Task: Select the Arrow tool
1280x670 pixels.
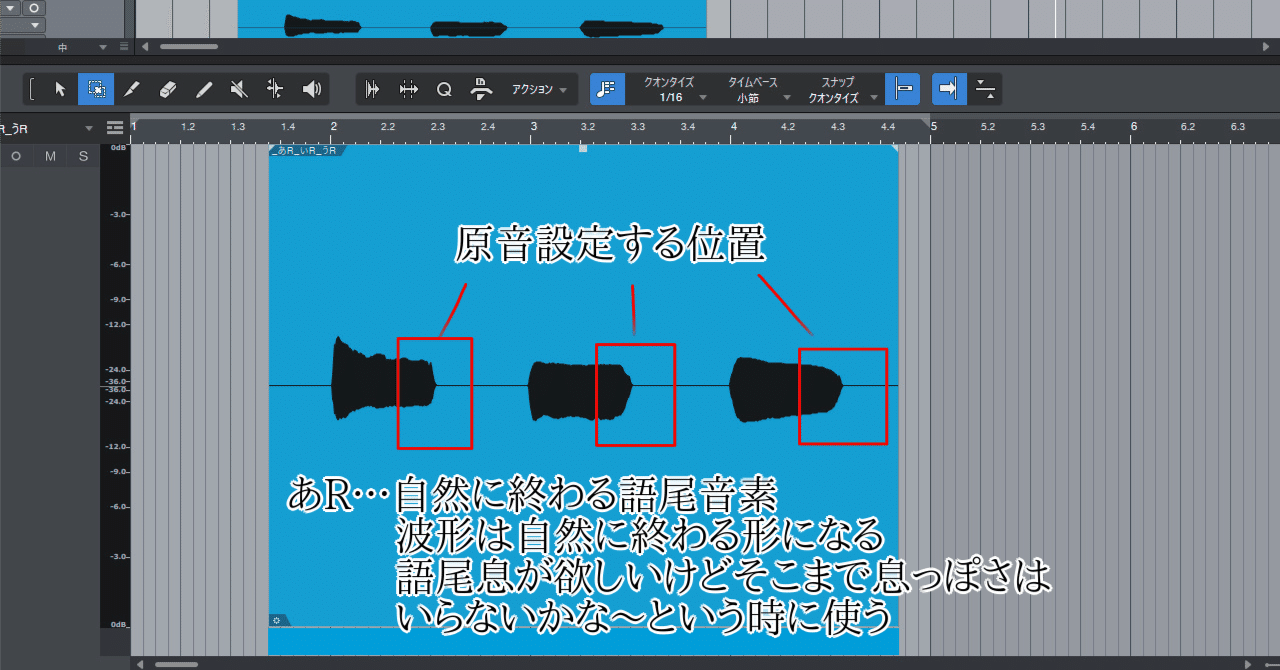Action: click(x=60, y=89)
